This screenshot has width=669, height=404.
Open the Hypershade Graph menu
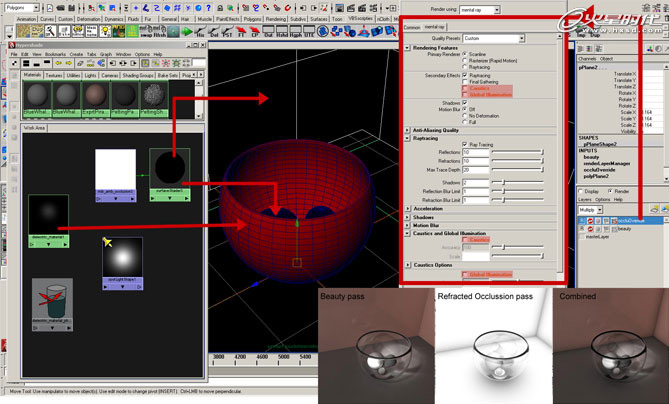click(x=106, y=54)
